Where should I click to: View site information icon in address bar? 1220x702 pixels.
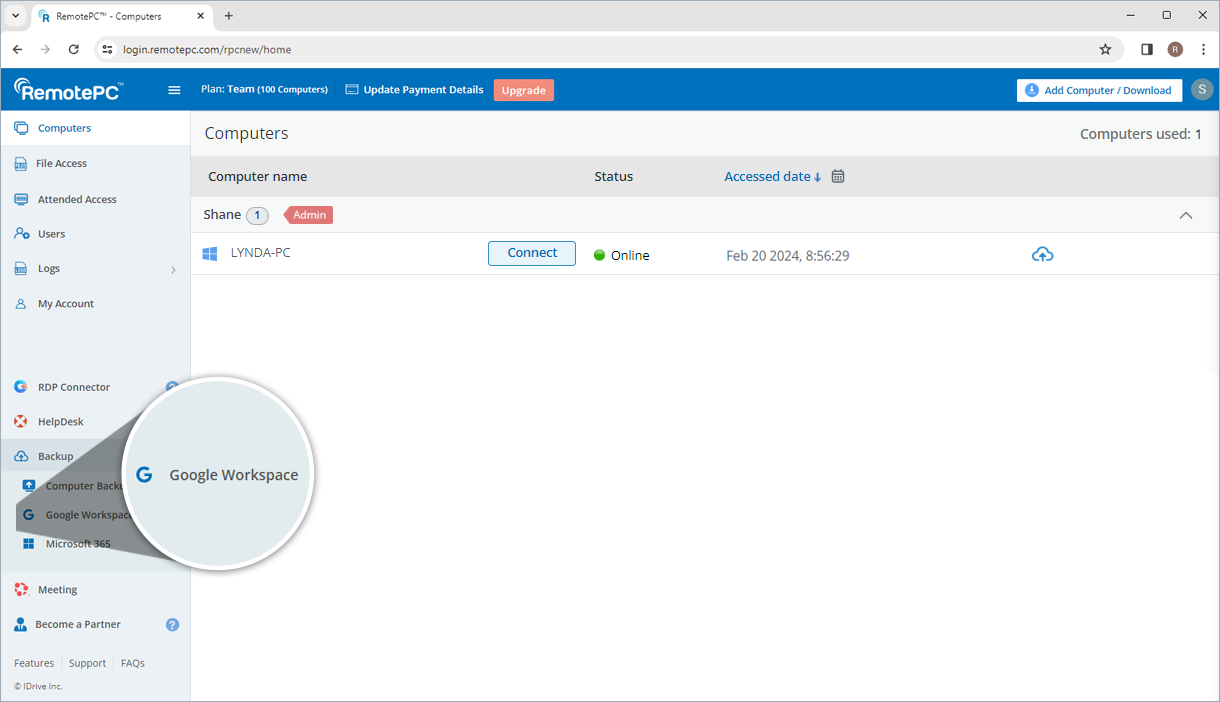108,49
